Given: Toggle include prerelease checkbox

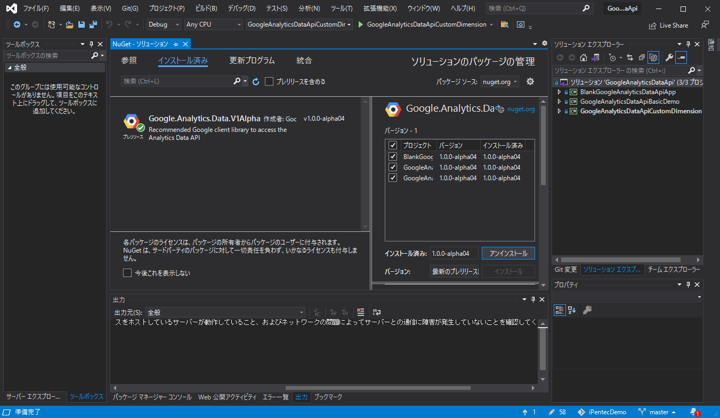Looking at the screenshot, I should [269, 81].
